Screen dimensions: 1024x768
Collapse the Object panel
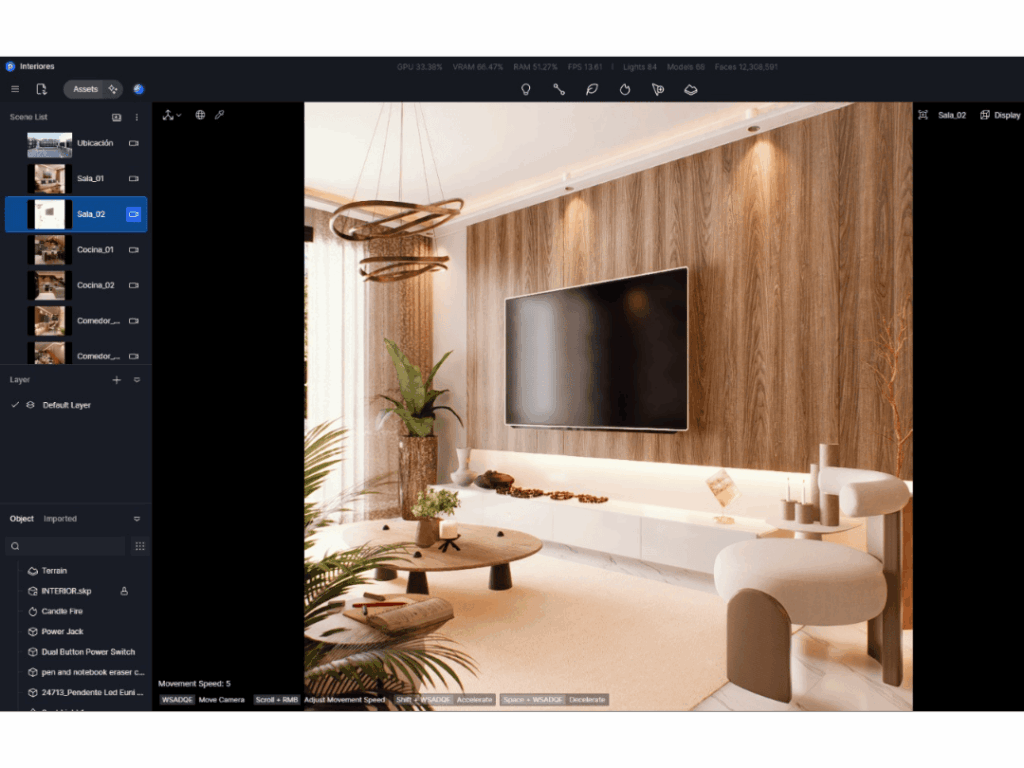point(136,519)
